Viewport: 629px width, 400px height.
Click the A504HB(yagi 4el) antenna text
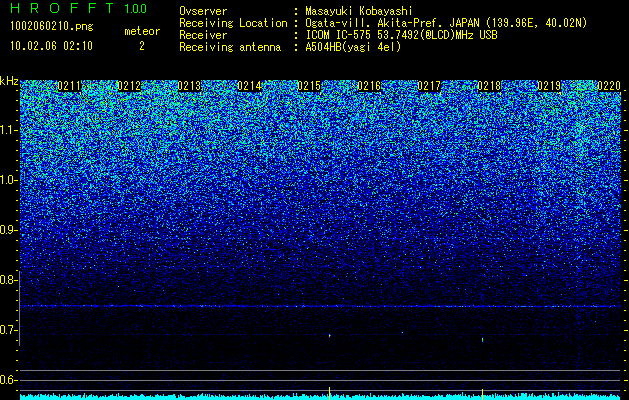(353, 47)
